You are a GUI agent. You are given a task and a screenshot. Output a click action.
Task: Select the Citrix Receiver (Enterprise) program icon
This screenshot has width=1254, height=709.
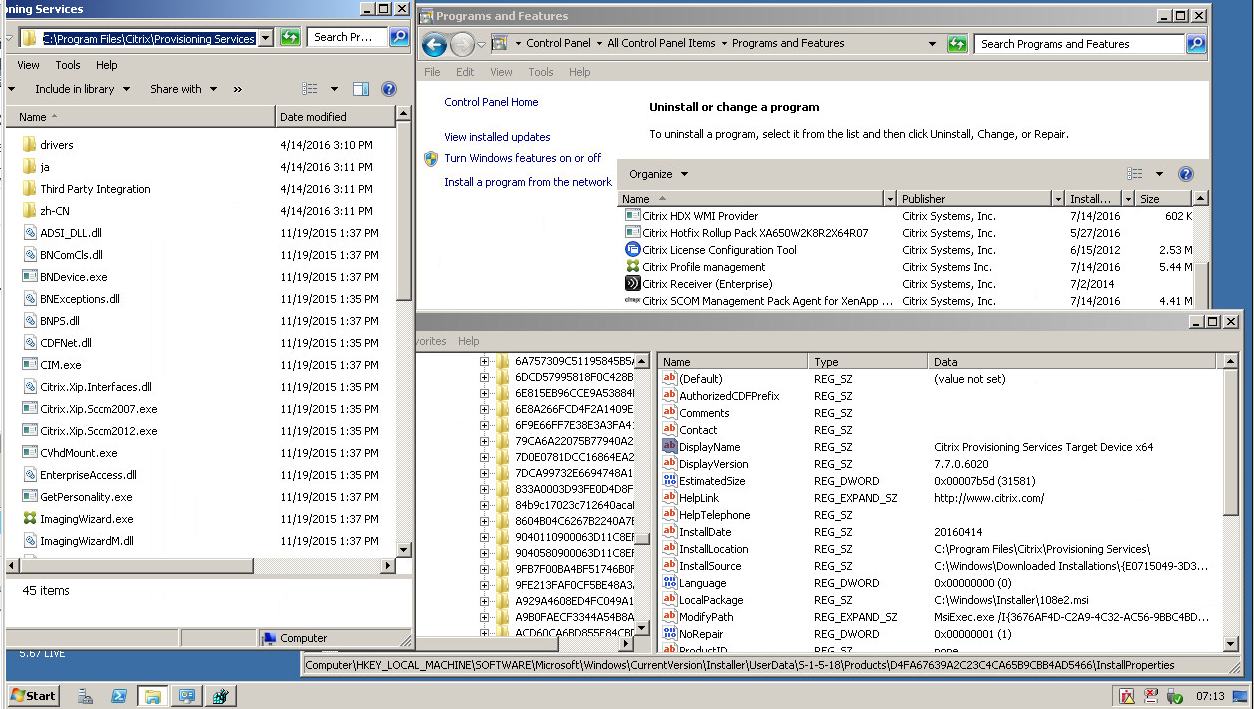click(632, 284)
